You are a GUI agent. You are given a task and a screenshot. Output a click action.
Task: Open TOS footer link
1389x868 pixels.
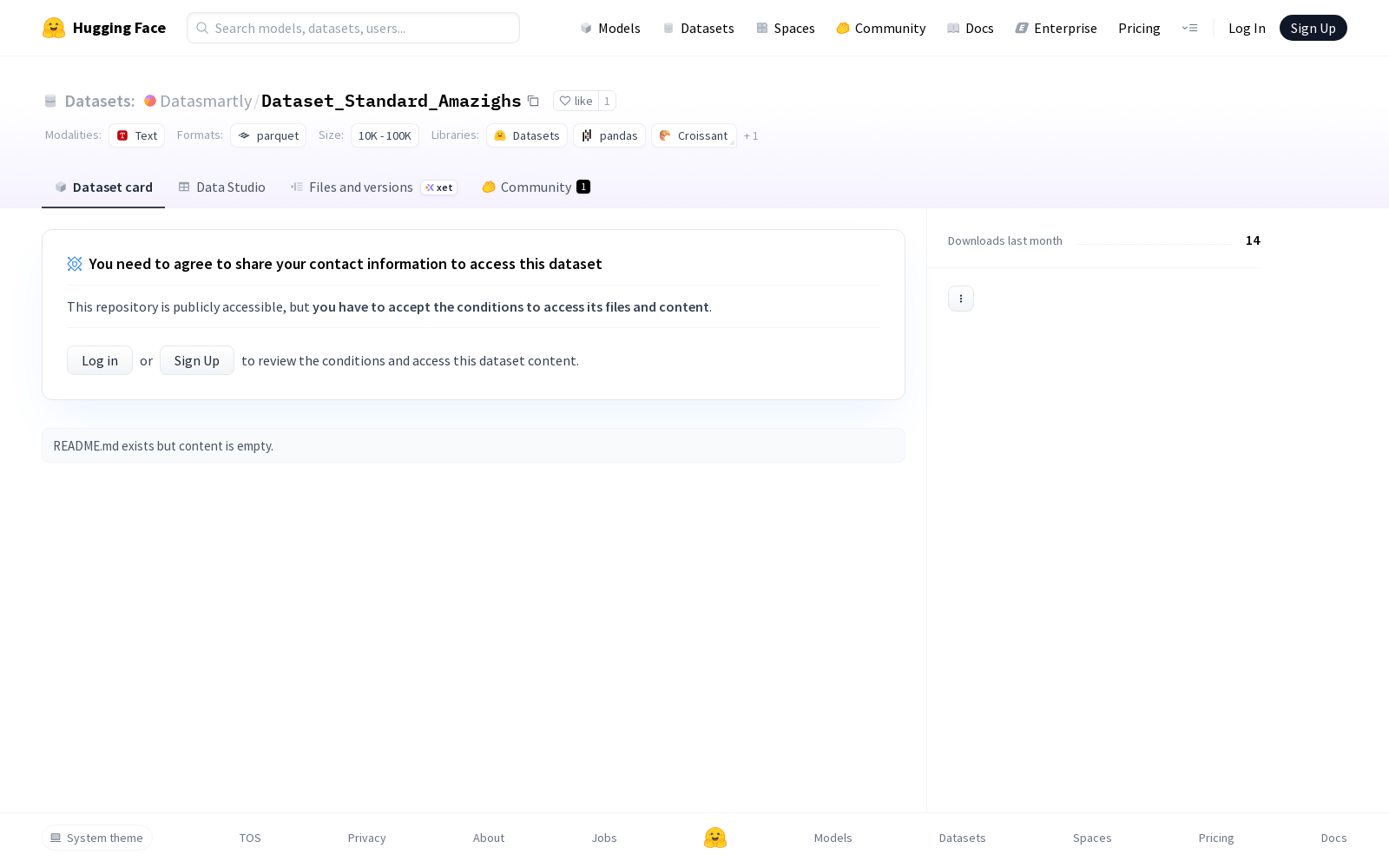click(x=250, y=838)
